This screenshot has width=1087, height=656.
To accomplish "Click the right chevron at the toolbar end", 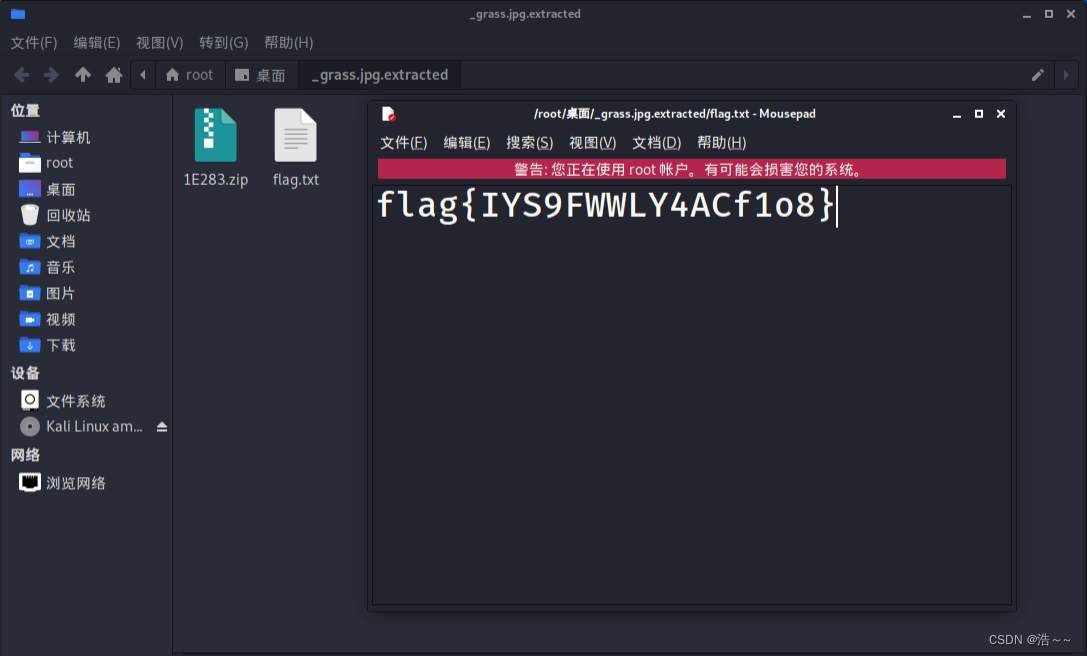I will (1066, 74).
